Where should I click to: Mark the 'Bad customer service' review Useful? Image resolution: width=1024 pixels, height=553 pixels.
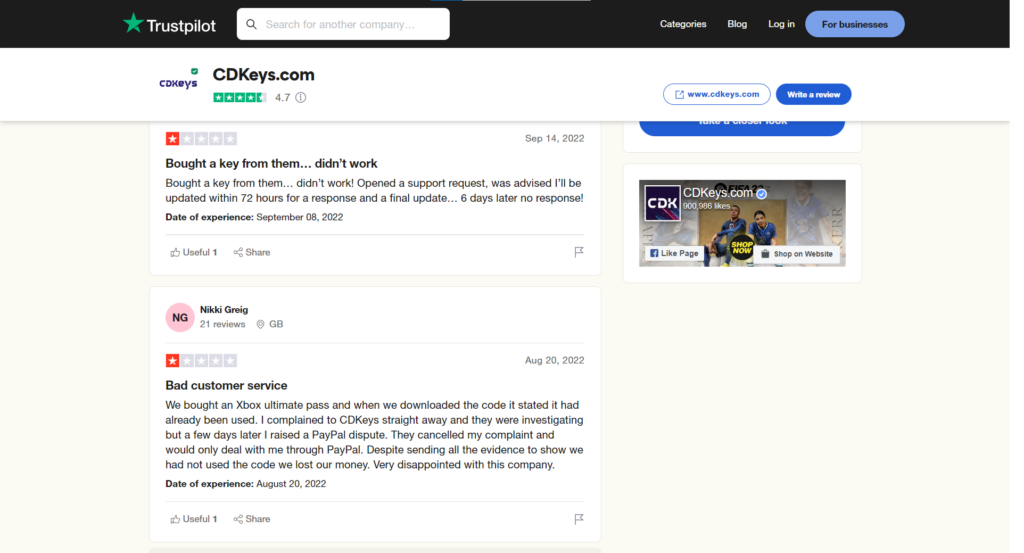tap(193, 519)
